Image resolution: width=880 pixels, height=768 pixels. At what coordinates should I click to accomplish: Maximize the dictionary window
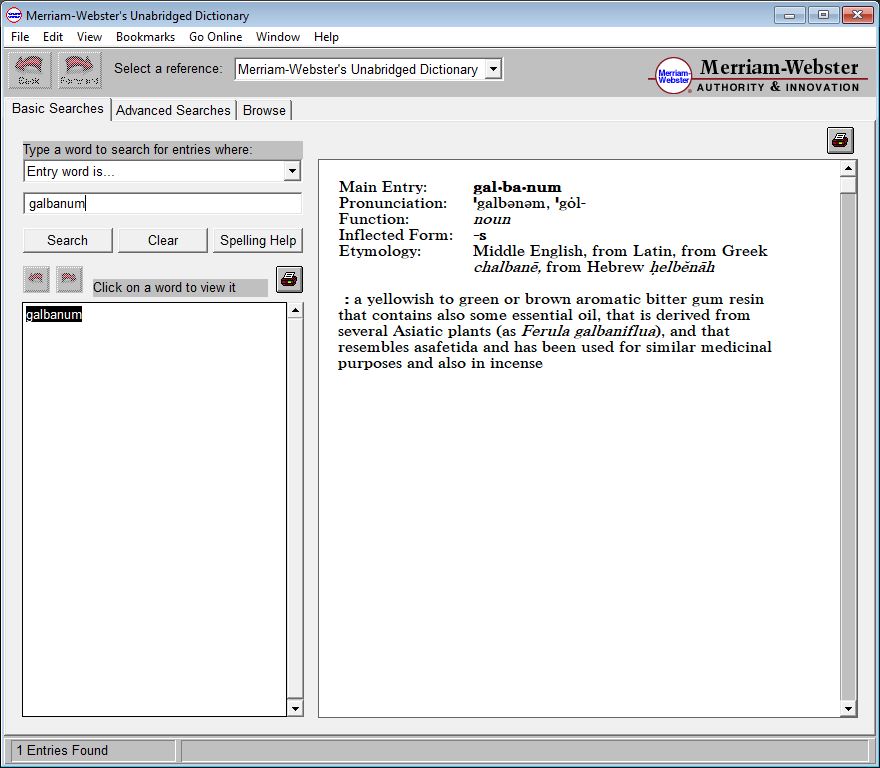[823, 15]
